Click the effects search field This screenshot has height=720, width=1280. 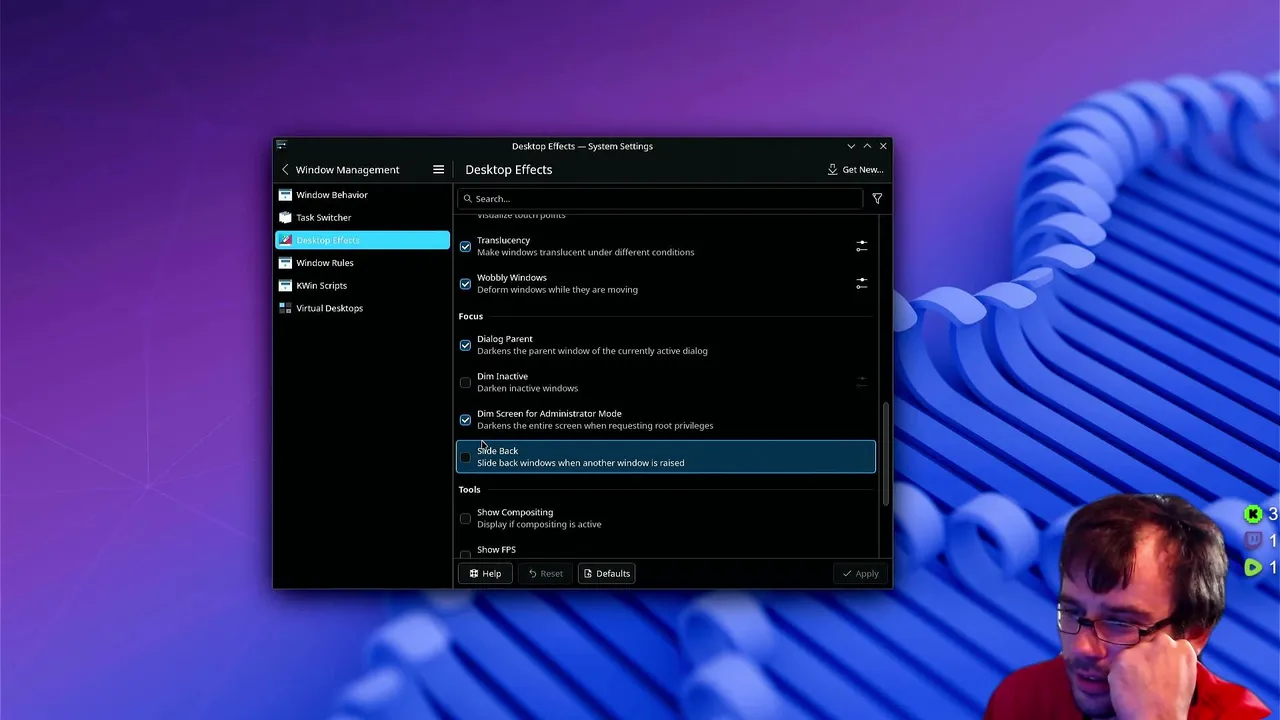click(x=660, y=199)
